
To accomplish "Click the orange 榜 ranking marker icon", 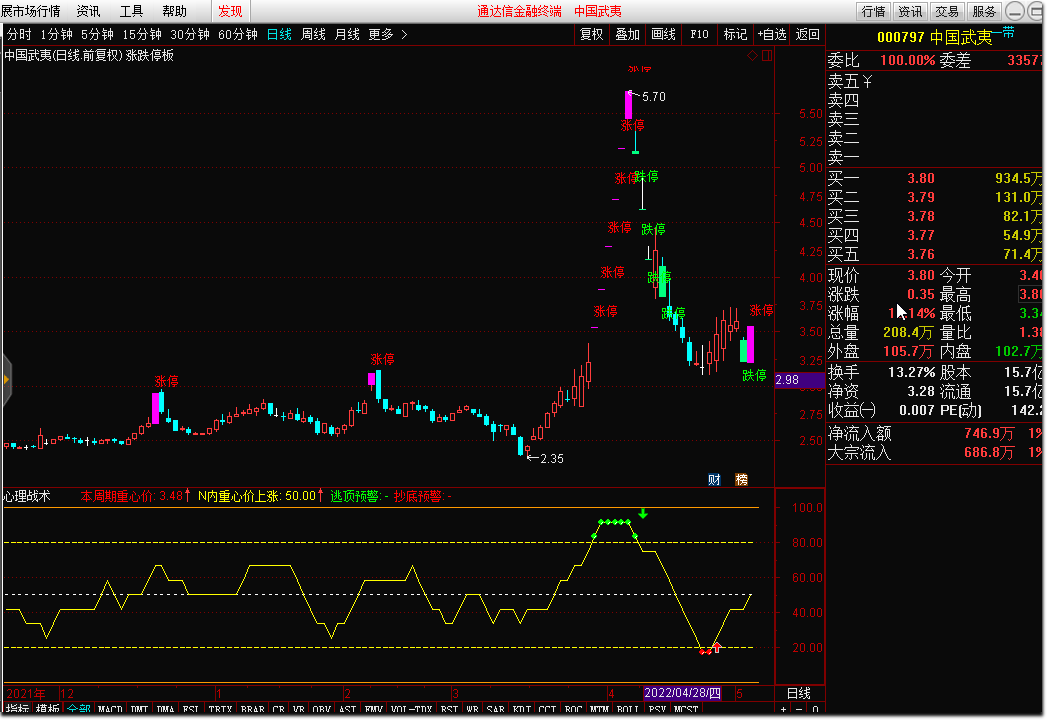I will click(x=741, y=479).
